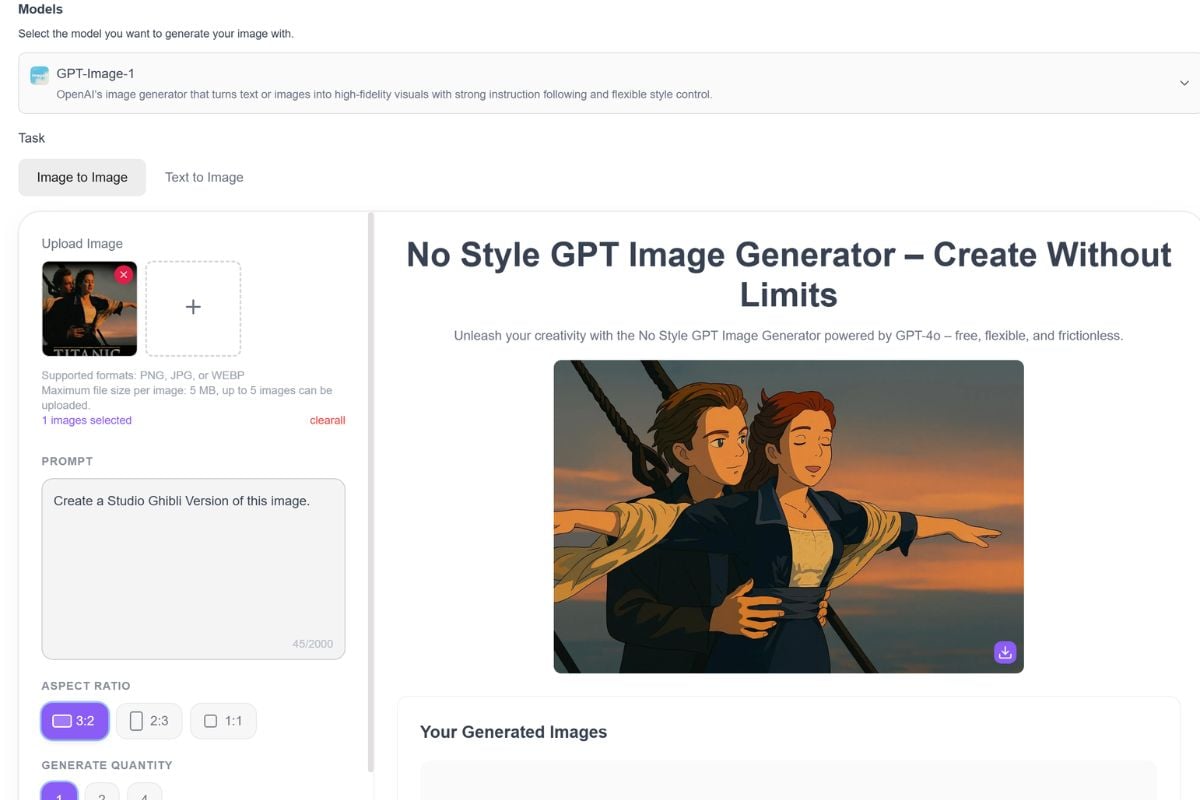Viewport: 1200px width, 800px height.
Task: Click the generated Ghibli-style Titanic image
Action: 788,516
